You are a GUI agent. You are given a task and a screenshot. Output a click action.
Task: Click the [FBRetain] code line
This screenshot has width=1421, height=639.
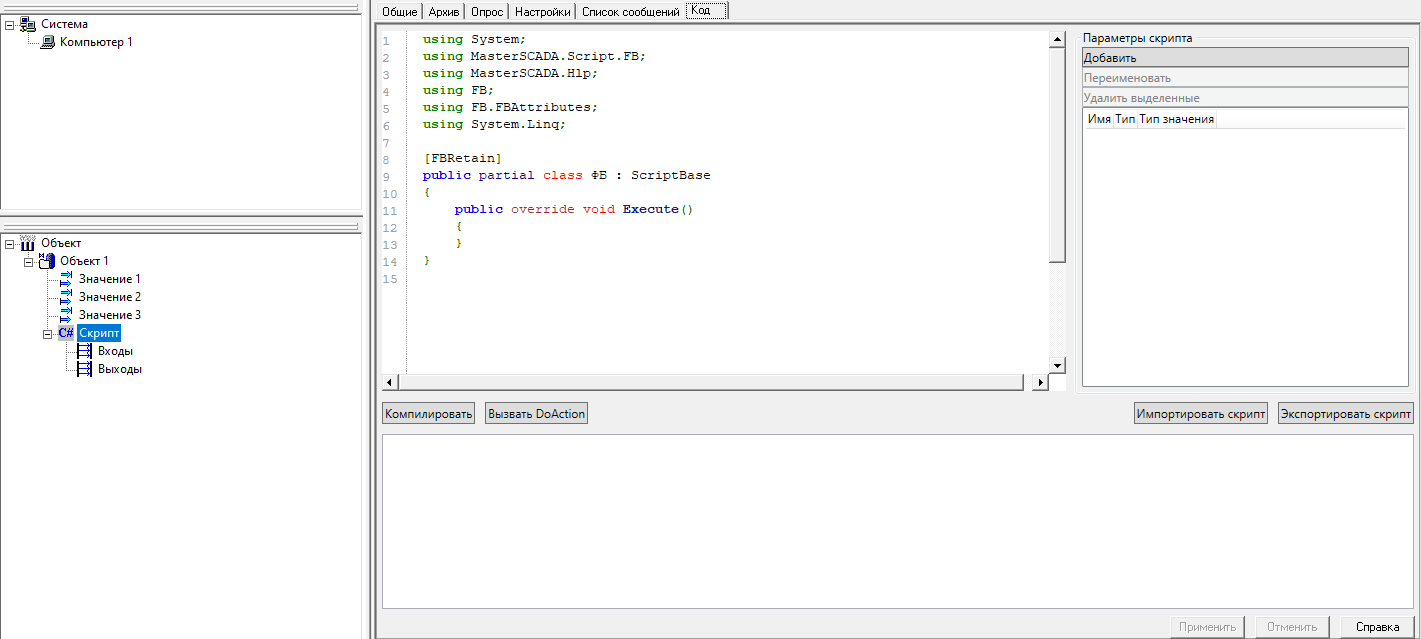(462, 158)
